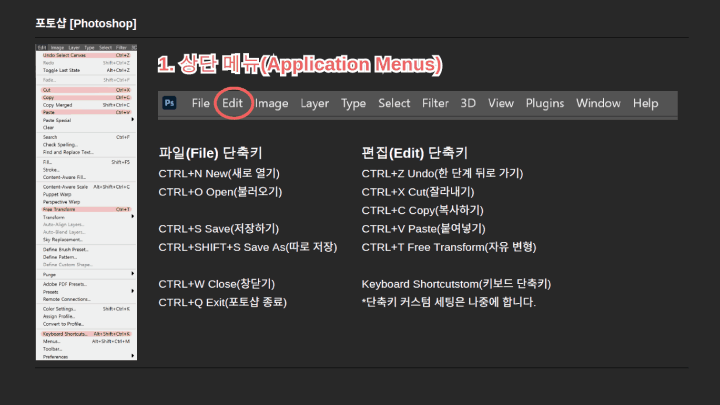
Task: Click the 'CTRL+S Save(저장하기)' line
Action: tap(219, 229)
